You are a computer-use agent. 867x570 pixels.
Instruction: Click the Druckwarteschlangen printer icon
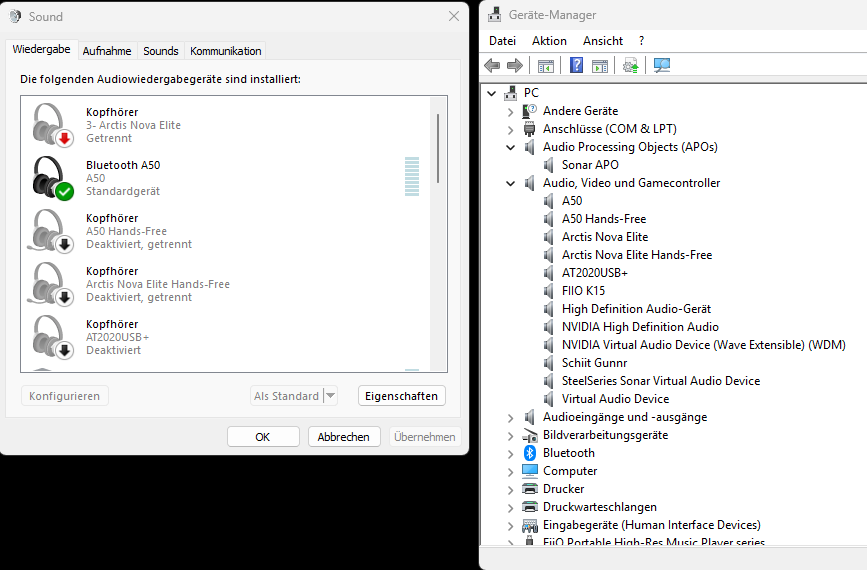tap(530, 507)
